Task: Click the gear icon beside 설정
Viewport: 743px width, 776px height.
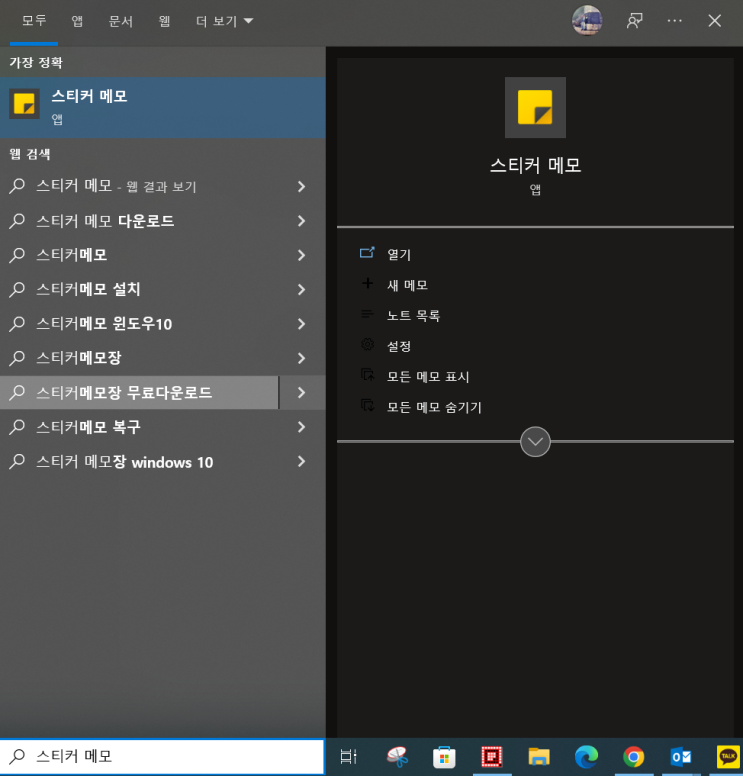Action: click(367, 344)
